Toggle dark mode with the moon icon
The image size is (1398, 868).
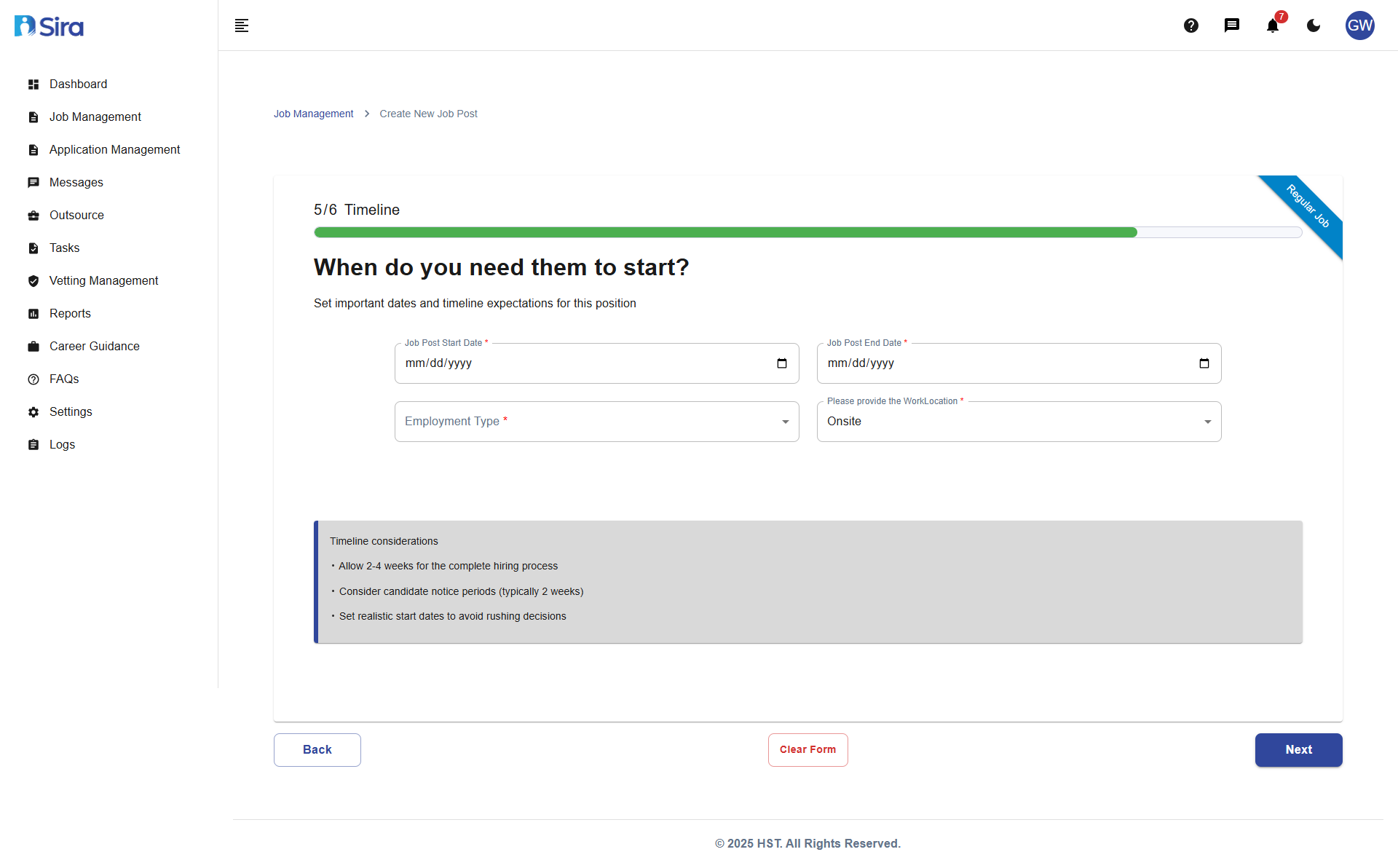pos(1313,25)
